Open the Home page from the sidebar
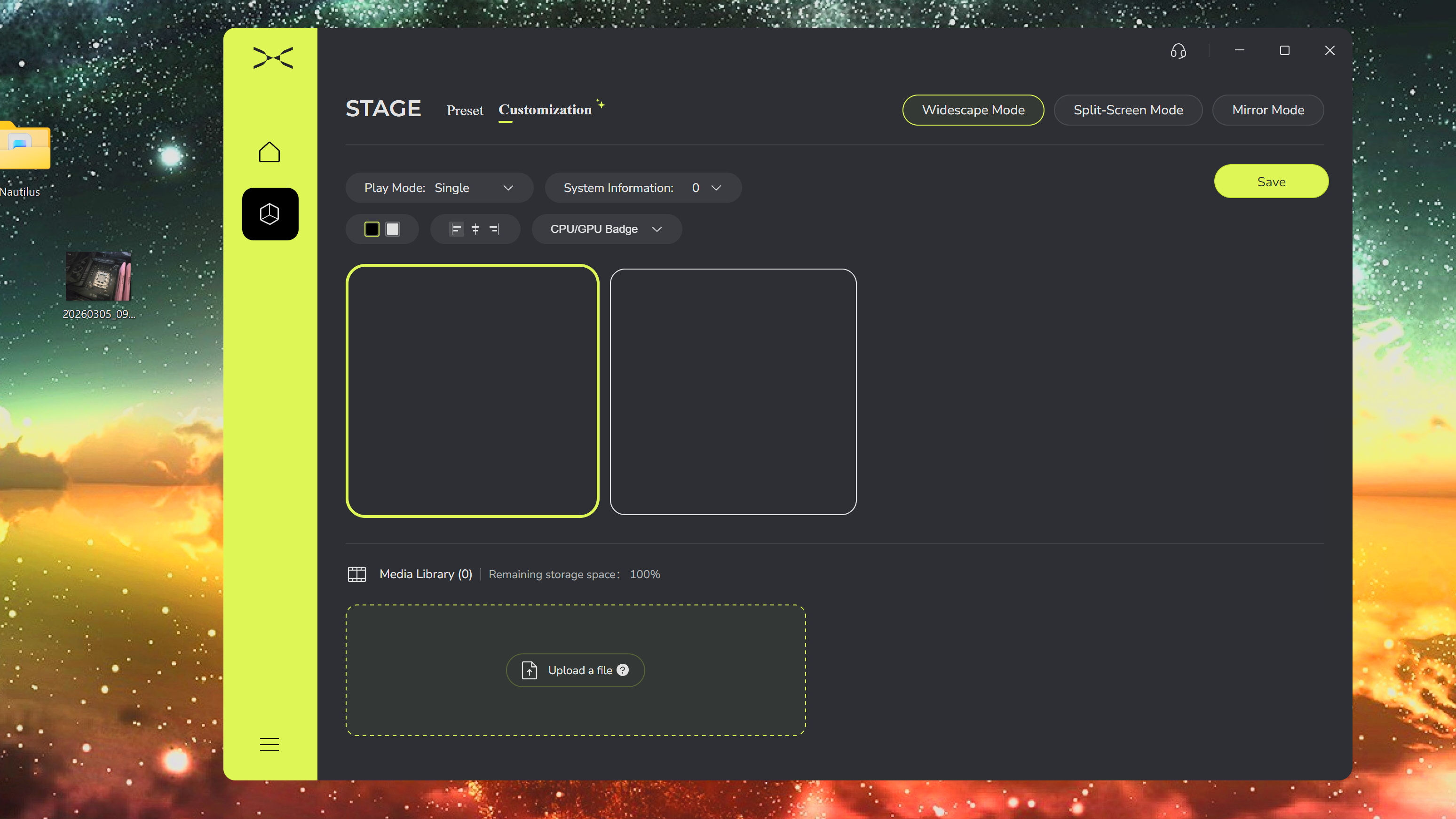Screen dimensions: 1456x819 pos(269,151)
